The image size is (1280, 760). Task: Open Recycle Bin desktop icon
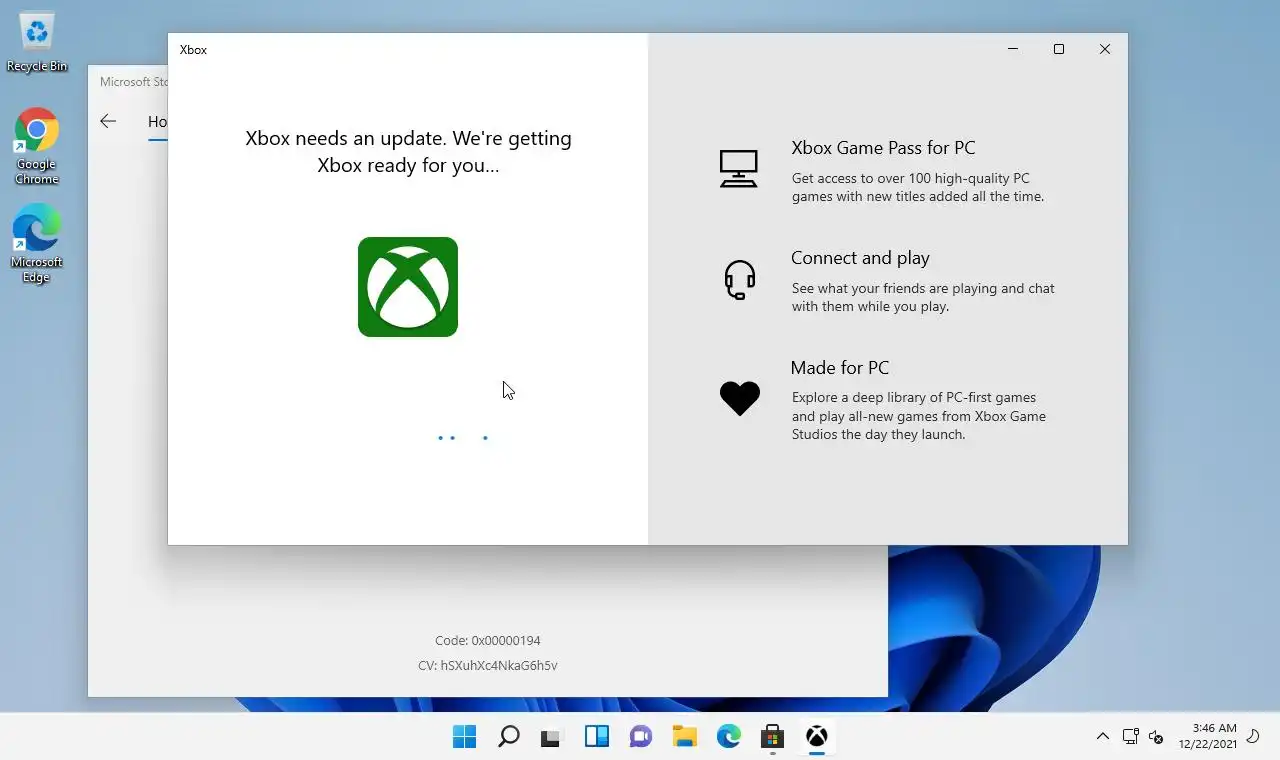[37, 43]
